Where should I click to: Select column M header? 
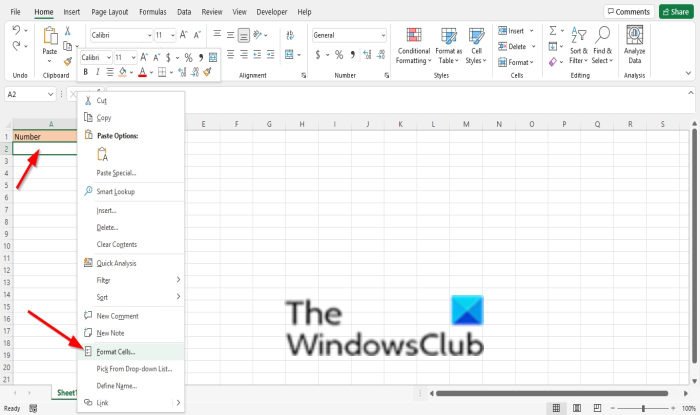click(x=466, y=124)
